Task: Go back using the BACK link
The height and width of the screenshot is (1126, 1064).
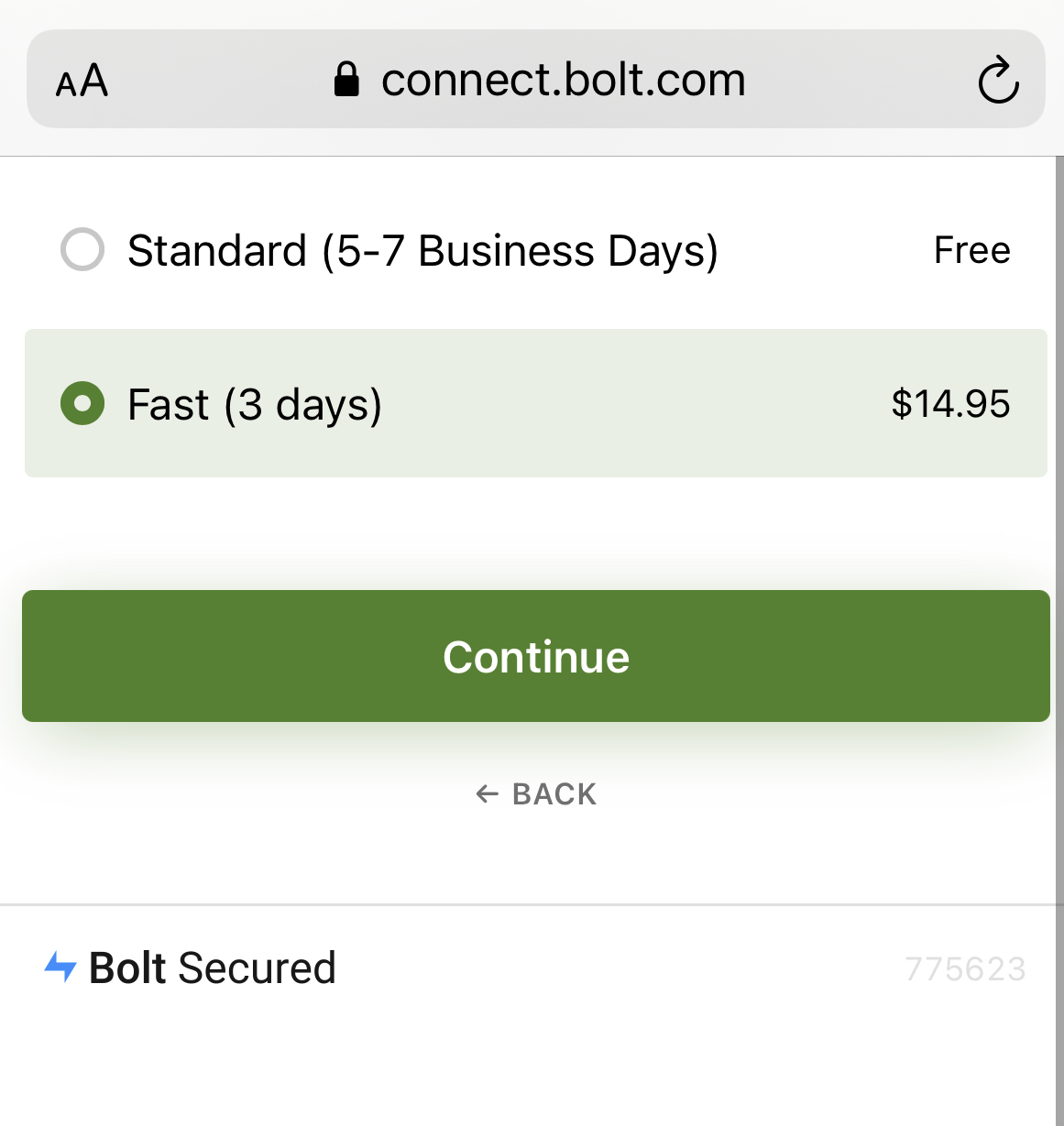Action: 554,794
